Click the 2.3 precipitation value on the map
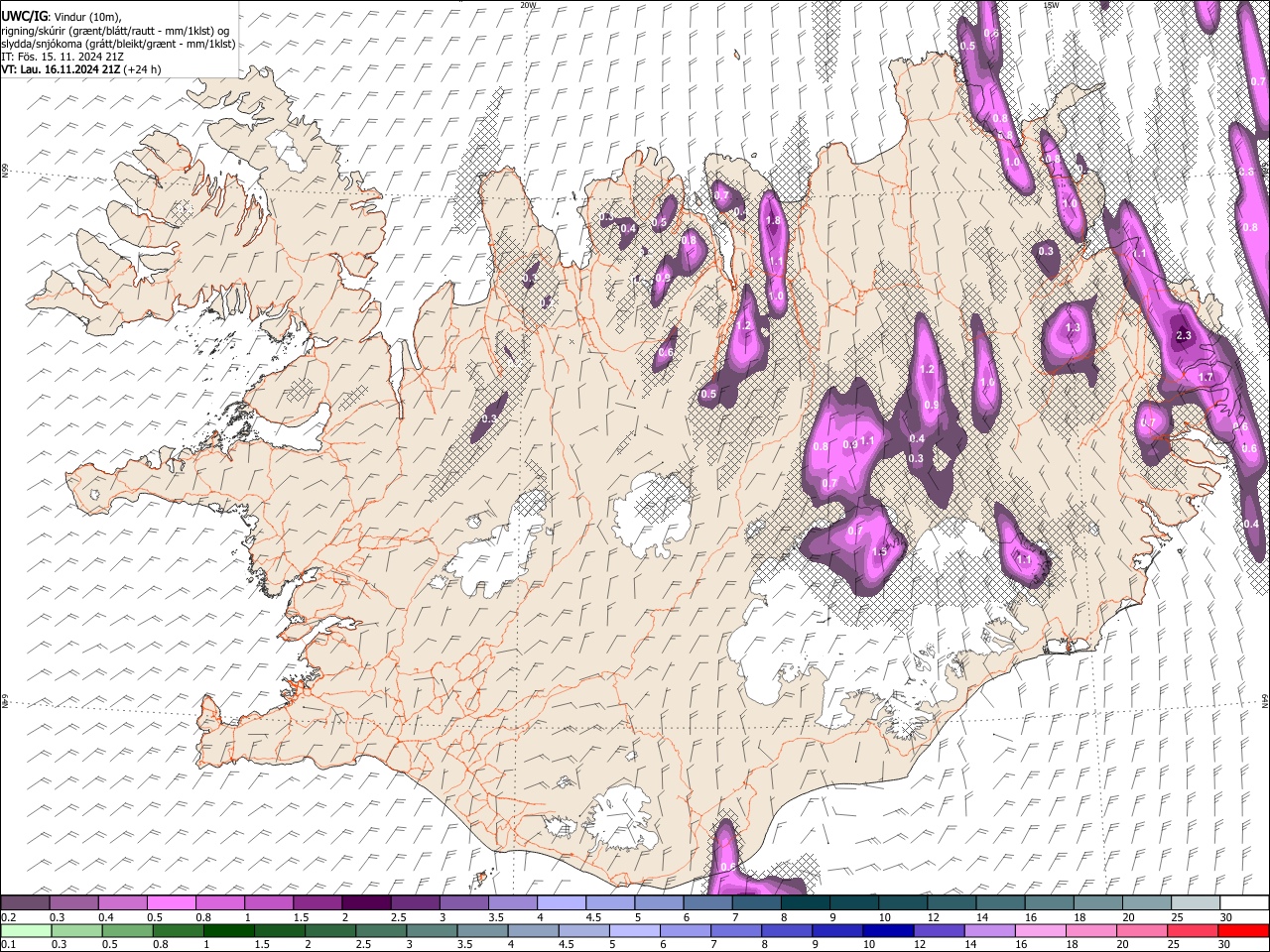 point(1183,336)
